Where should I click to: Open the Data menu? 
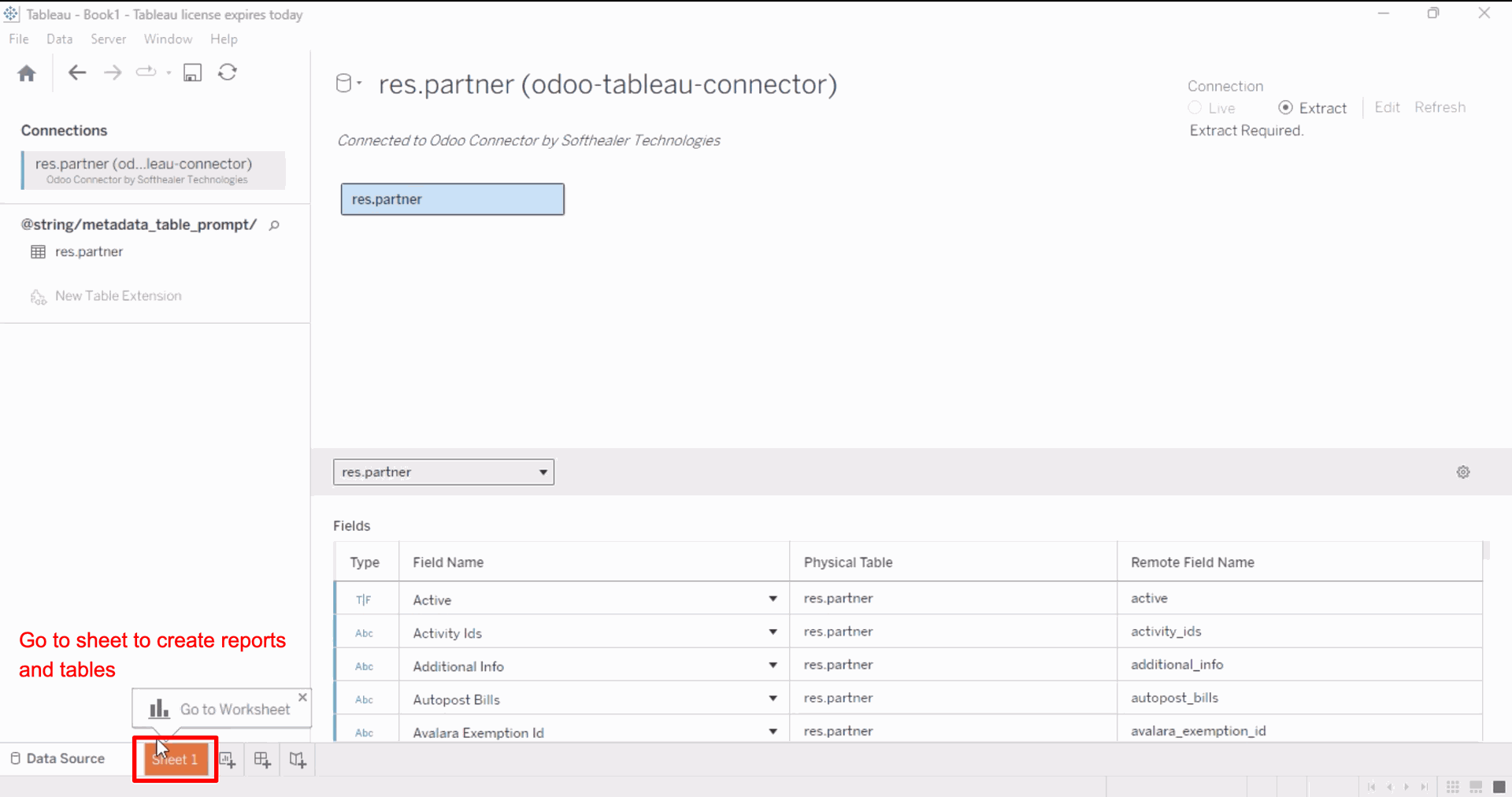point(59,39)
